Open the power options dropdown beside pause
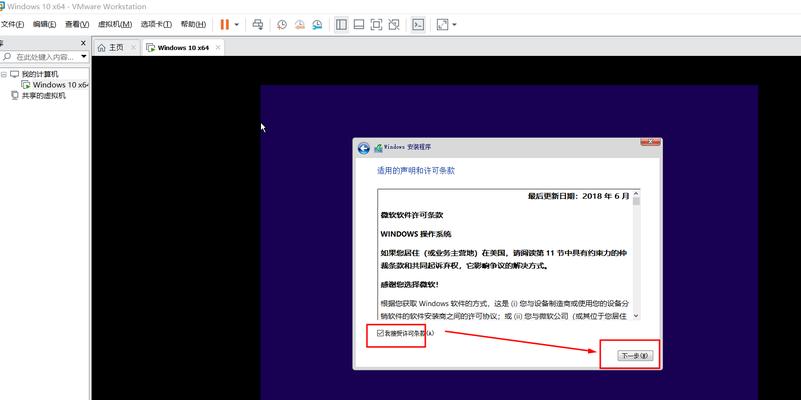 click(237, 25)
